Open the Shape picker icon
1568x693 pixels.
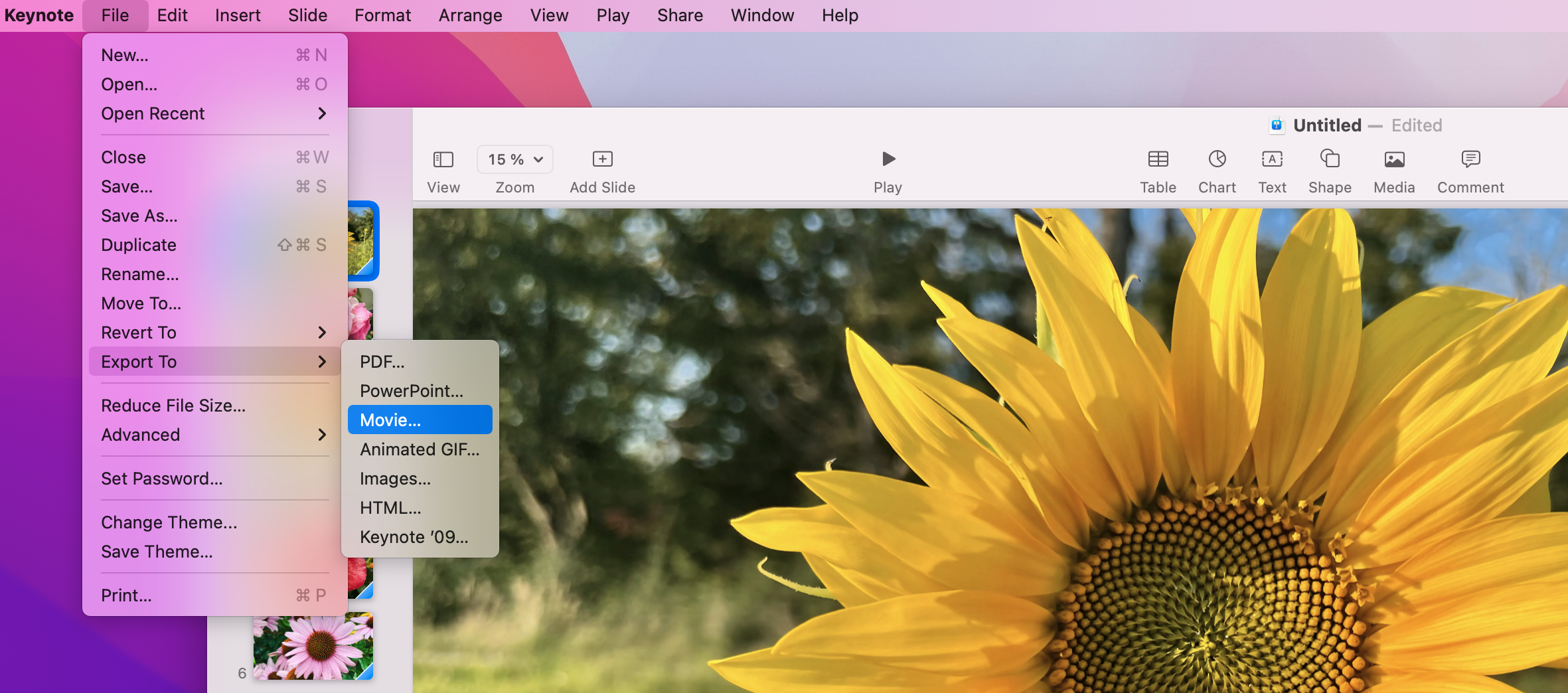pos(1330,159)
